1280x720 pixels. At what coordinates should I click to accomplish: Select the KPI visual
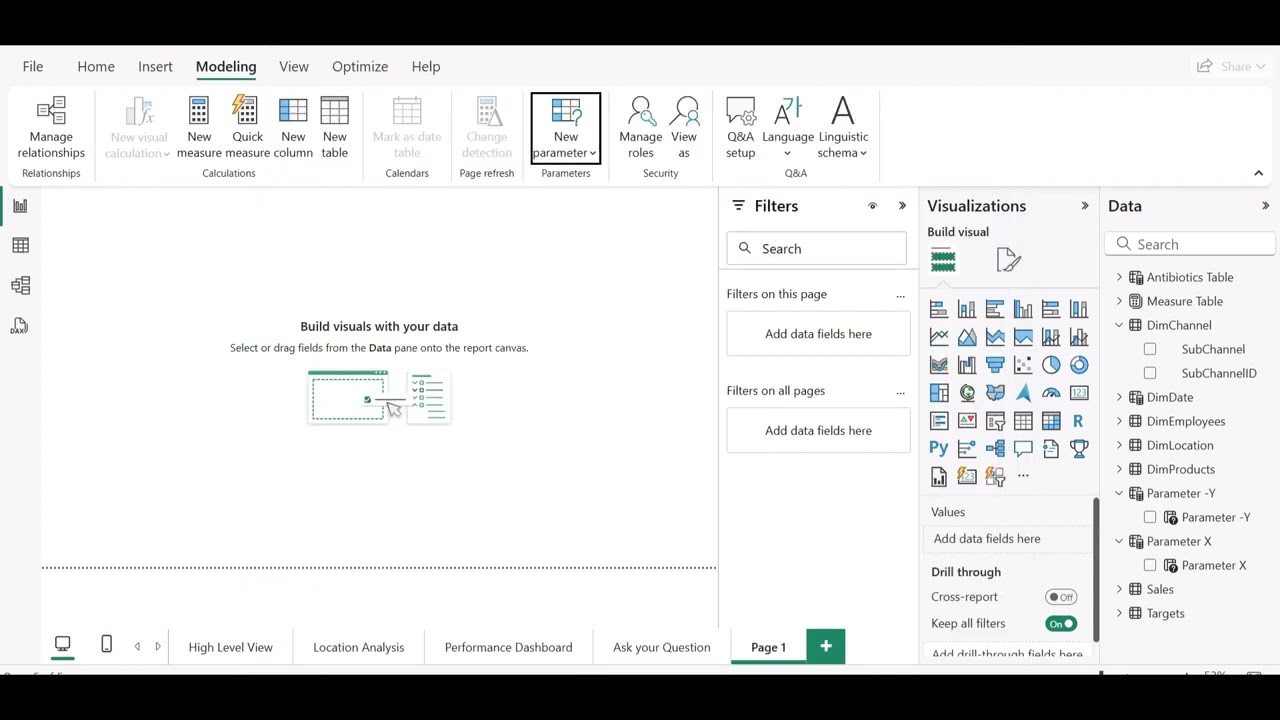point(967,421)
